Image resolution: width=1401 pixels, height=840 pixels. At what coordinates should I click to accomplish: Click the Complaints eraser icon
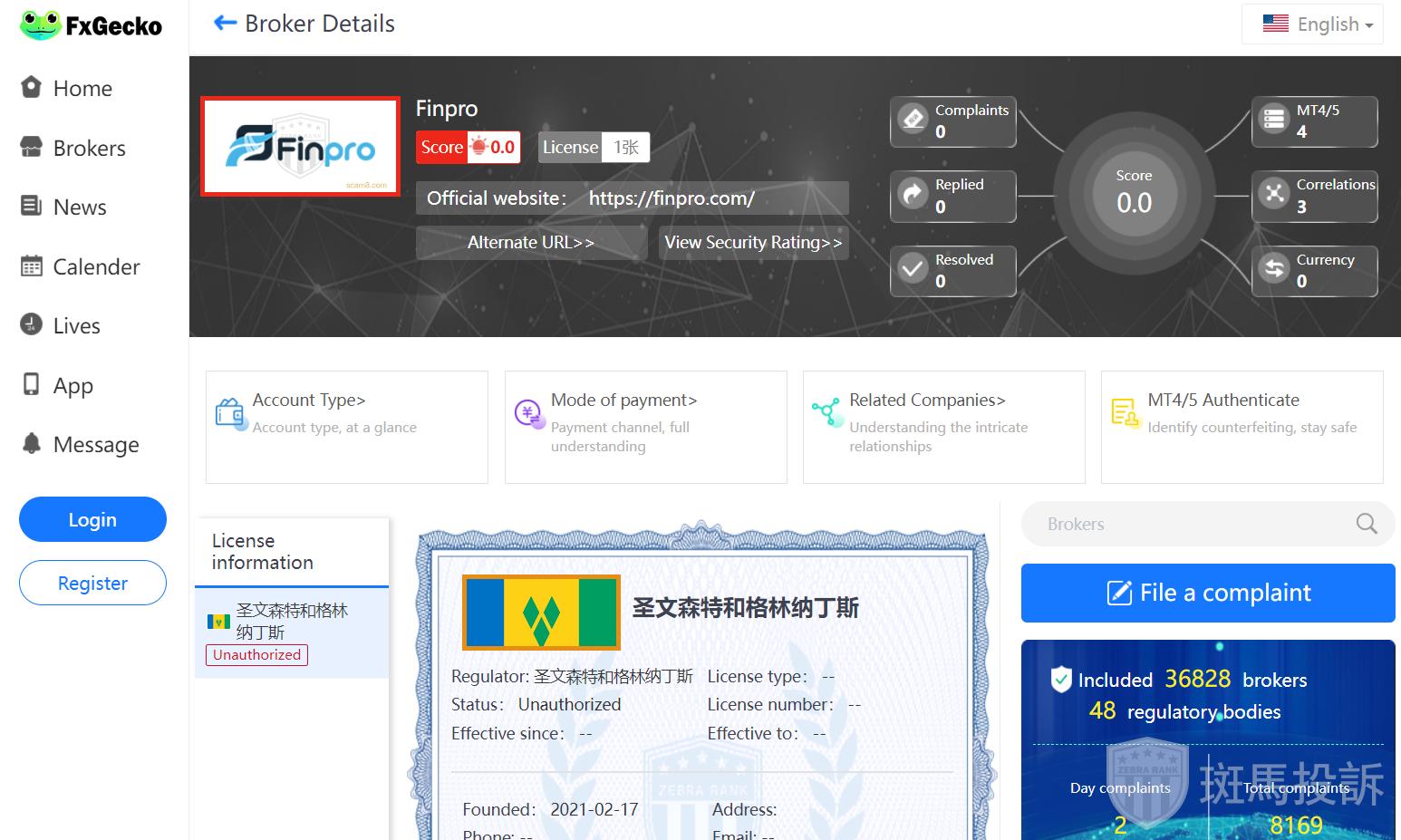[913, 120]
